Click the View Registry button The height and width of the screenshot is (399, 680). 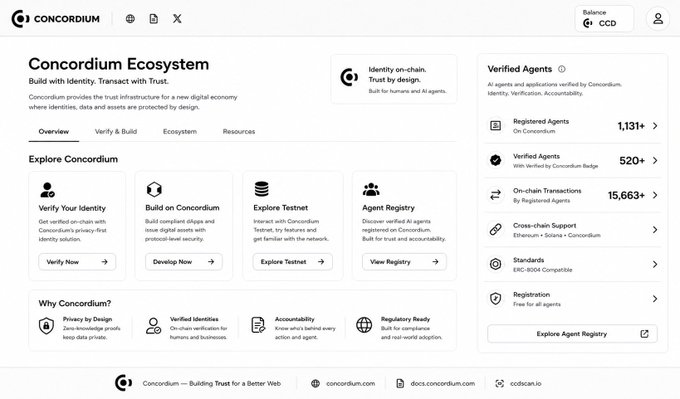[x=404, y=262]
